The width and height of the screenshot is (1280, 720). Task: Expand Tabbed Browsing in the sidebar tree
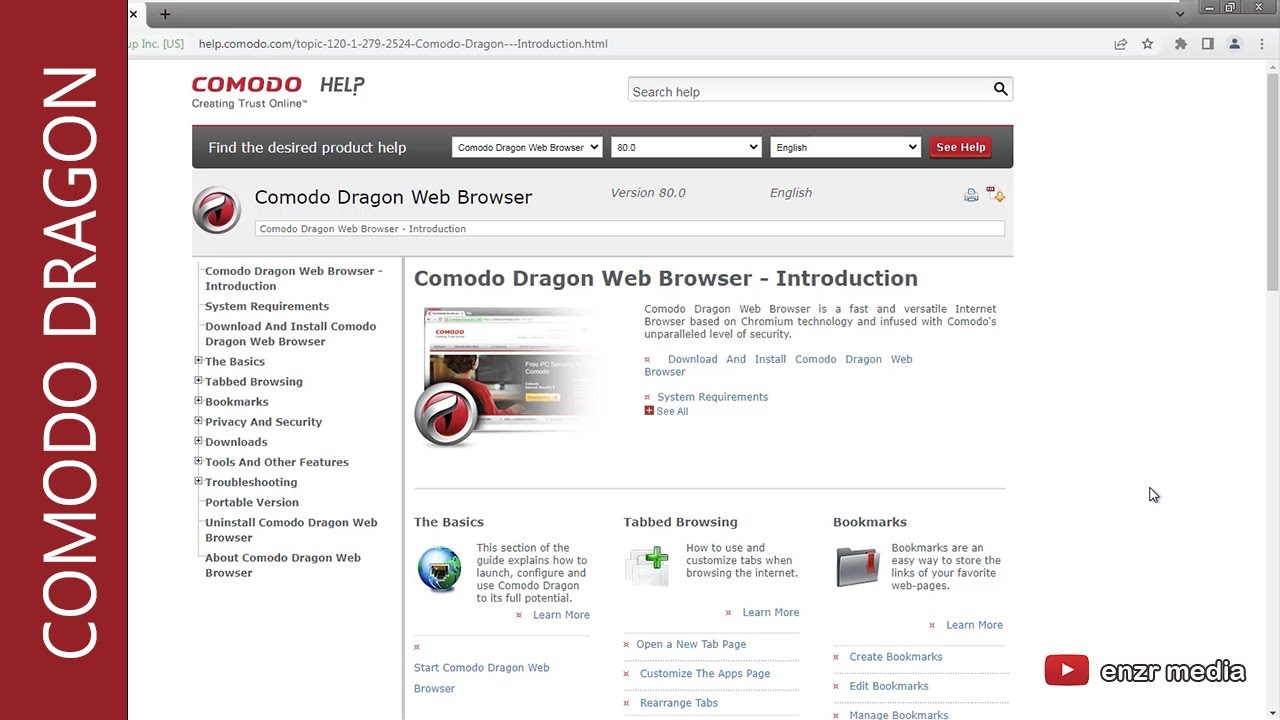pos(198,381)
